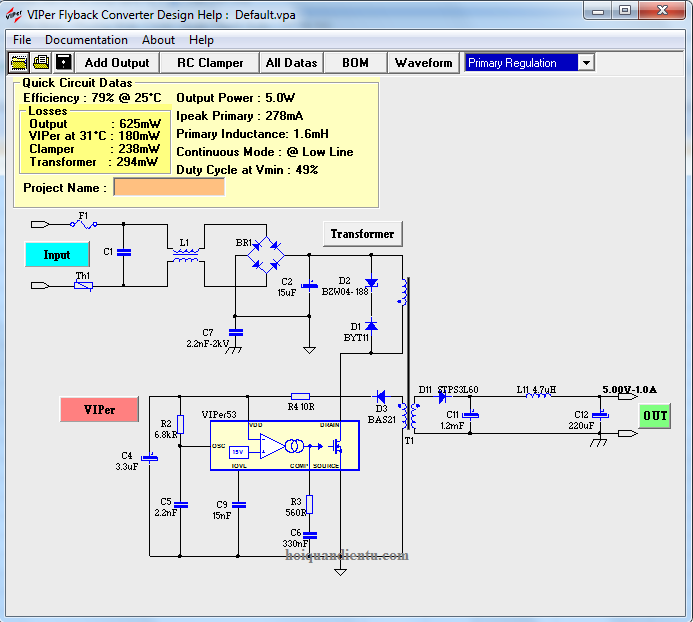The image size is (693, 622).
Task: Select the D3 BAS21 diode symbol
Action: [381, 397]
